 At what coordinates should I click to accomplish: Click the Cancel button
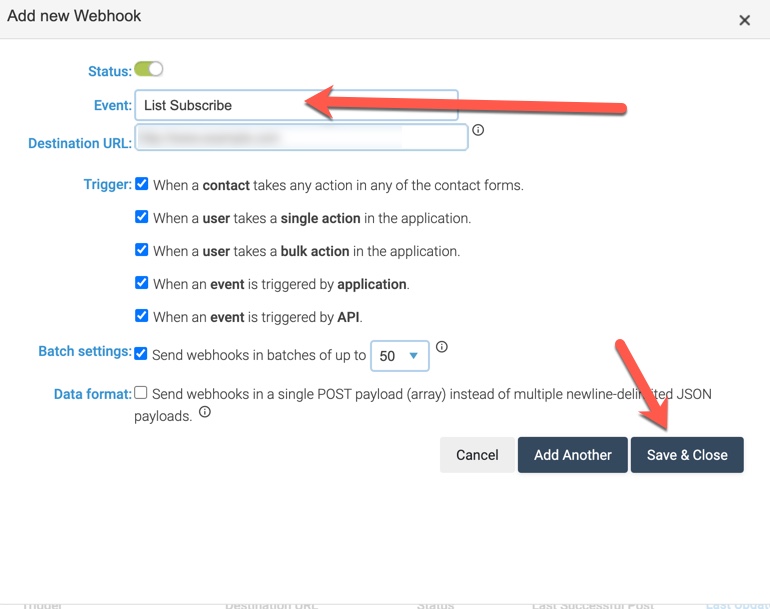(477, 455)
